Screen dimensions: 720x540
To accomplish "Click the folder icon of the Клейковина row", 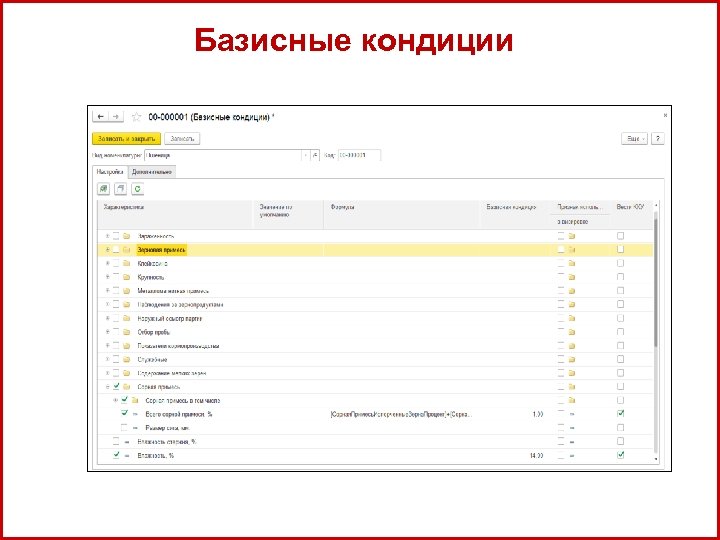I will coord(127,264).
